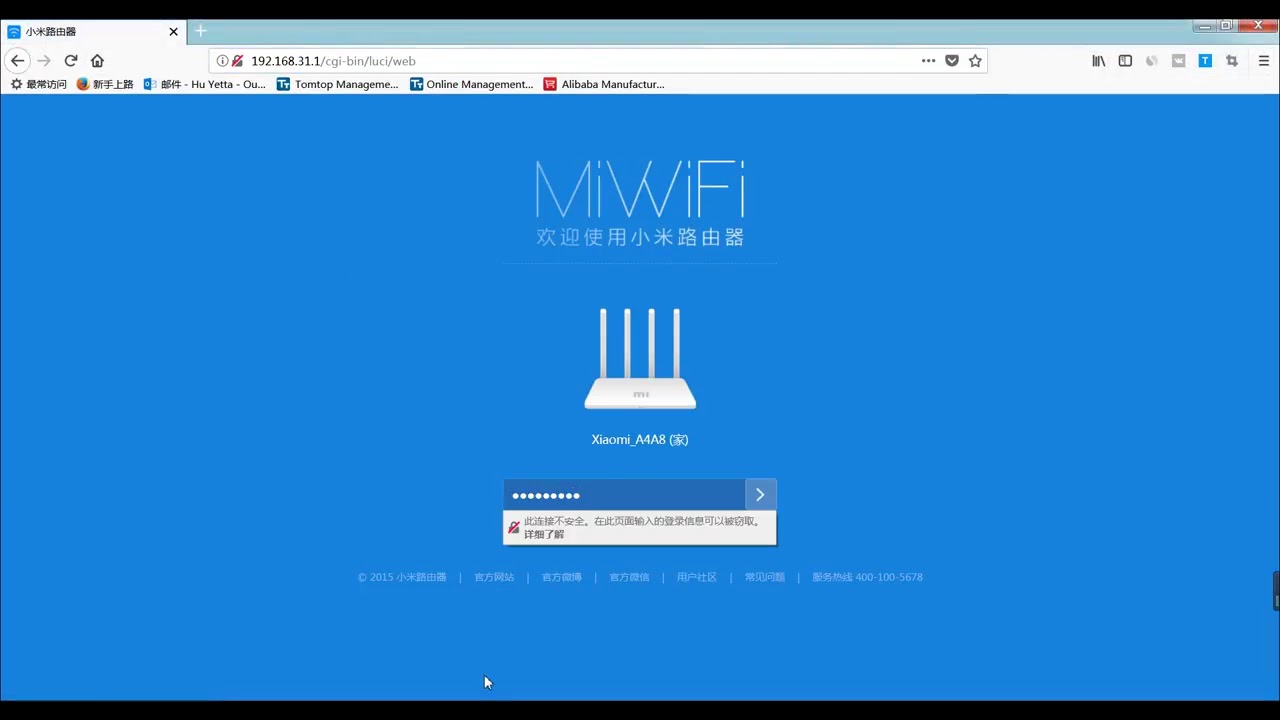
Task: Click the gray SimilarWeb extension icon
Action: coord(1152,61)
